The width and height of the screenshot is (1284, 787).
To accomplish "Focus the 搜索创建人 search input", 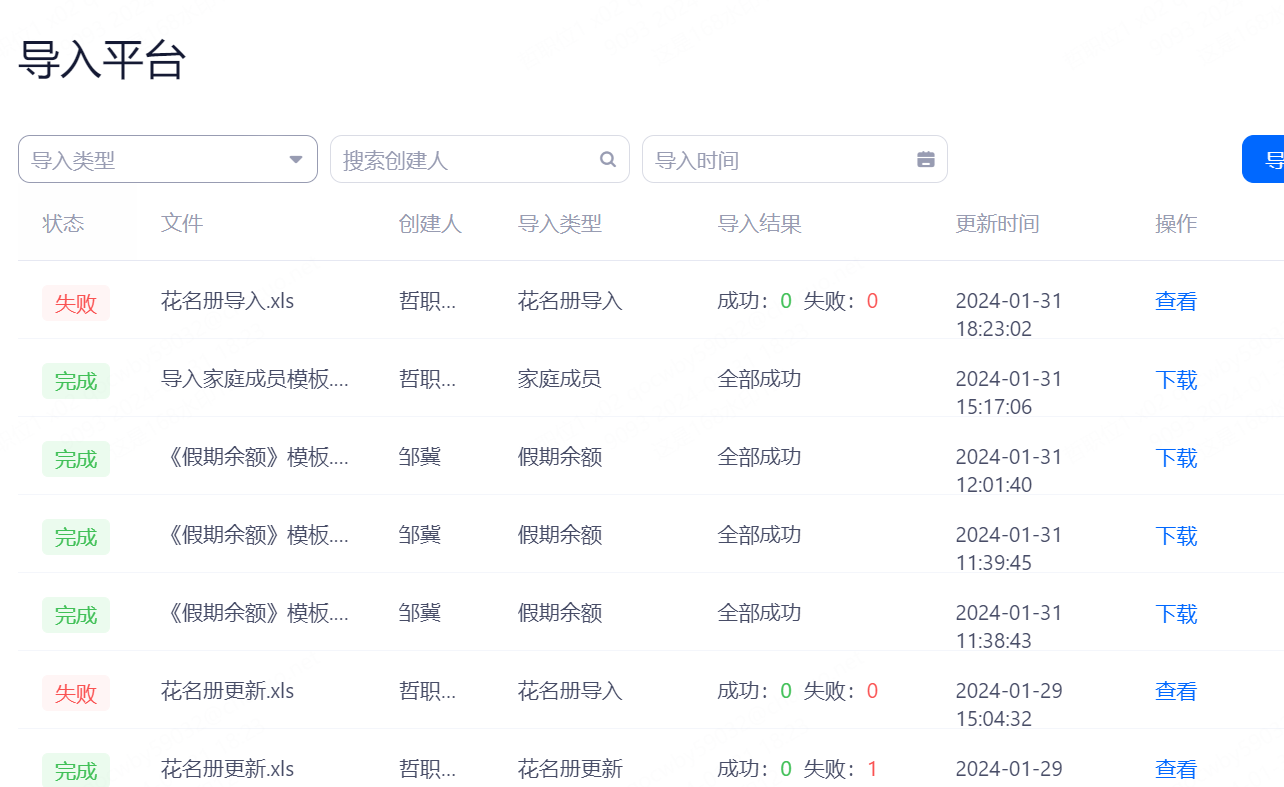I will (480, 159).
